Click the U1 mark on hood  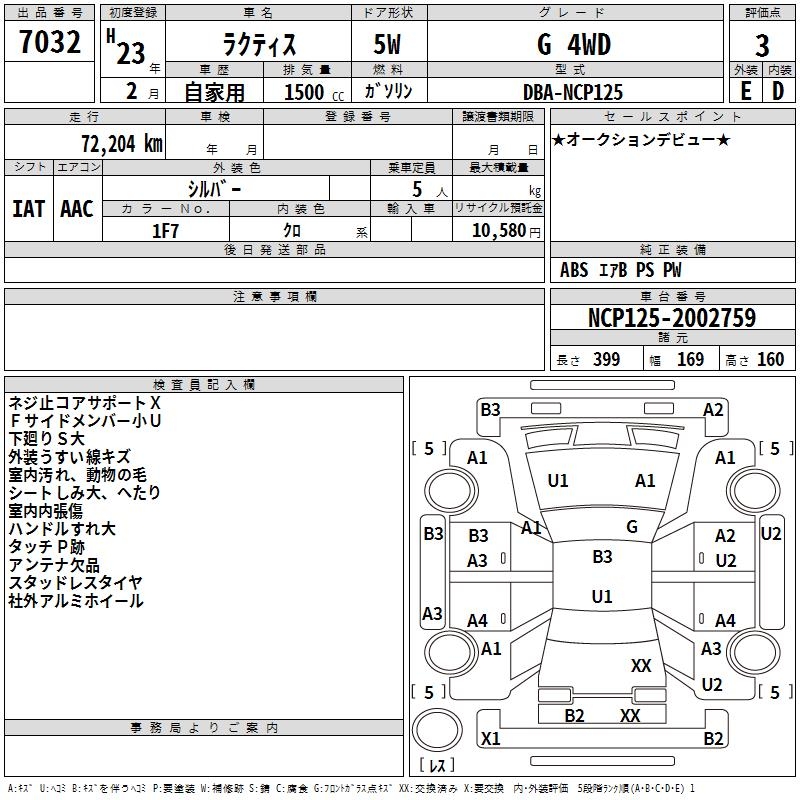pyautogui.click(x=557, y=480)
